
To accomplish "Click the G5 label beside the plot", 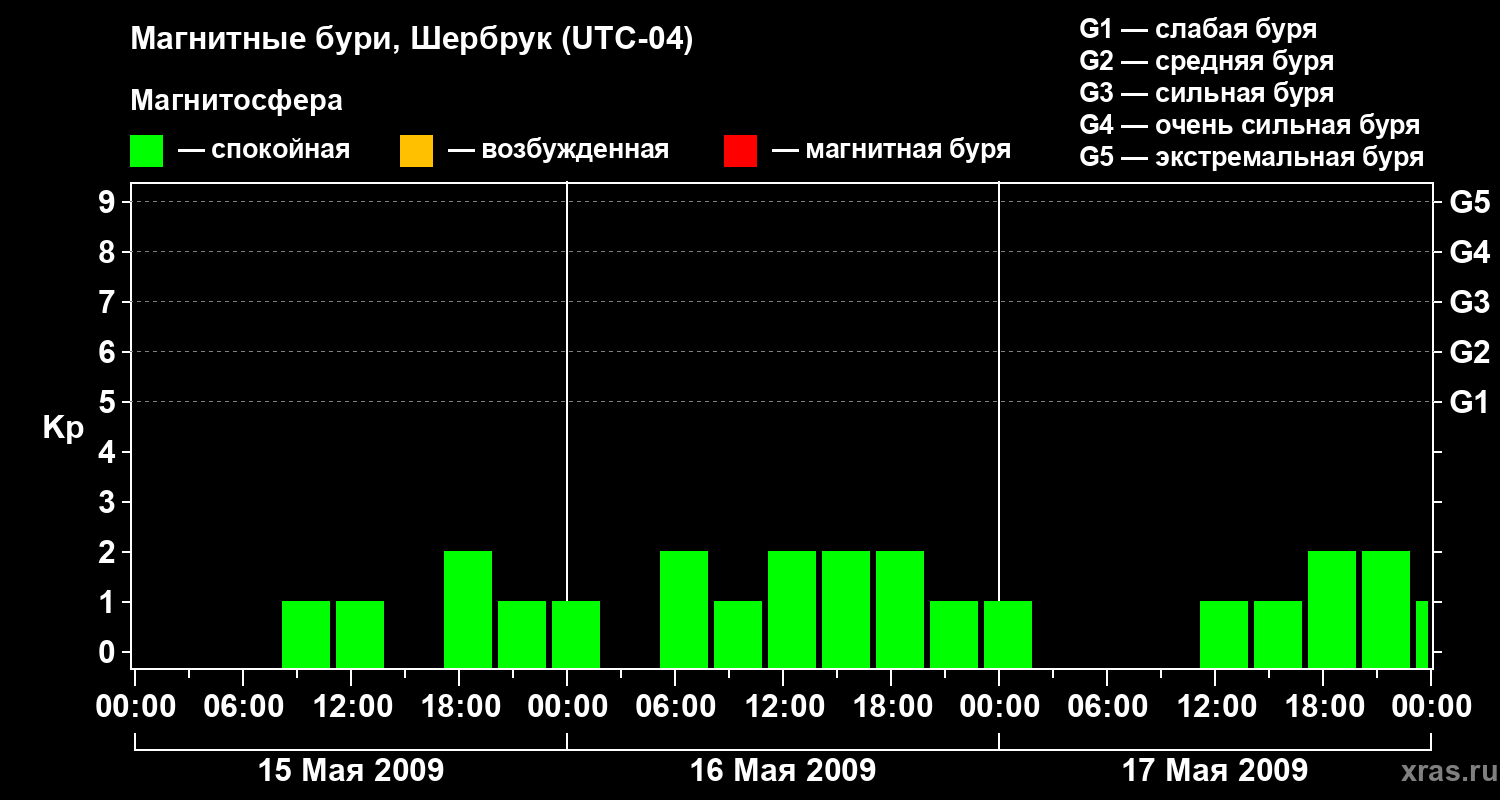I will [x=1469, y=202].
